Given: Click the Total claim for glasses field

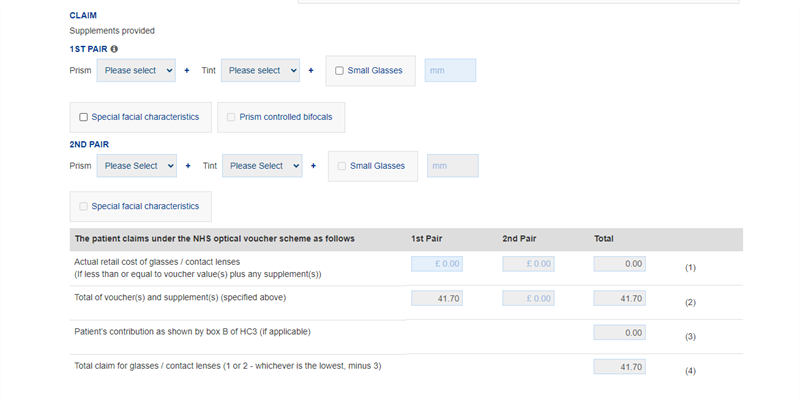Looking at the screenshot, I should (619, 367).
